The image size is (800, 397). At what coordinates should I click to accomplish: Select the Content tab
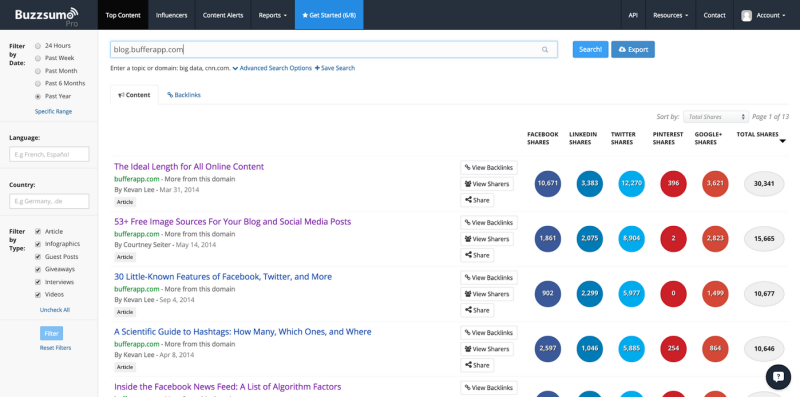134,95
